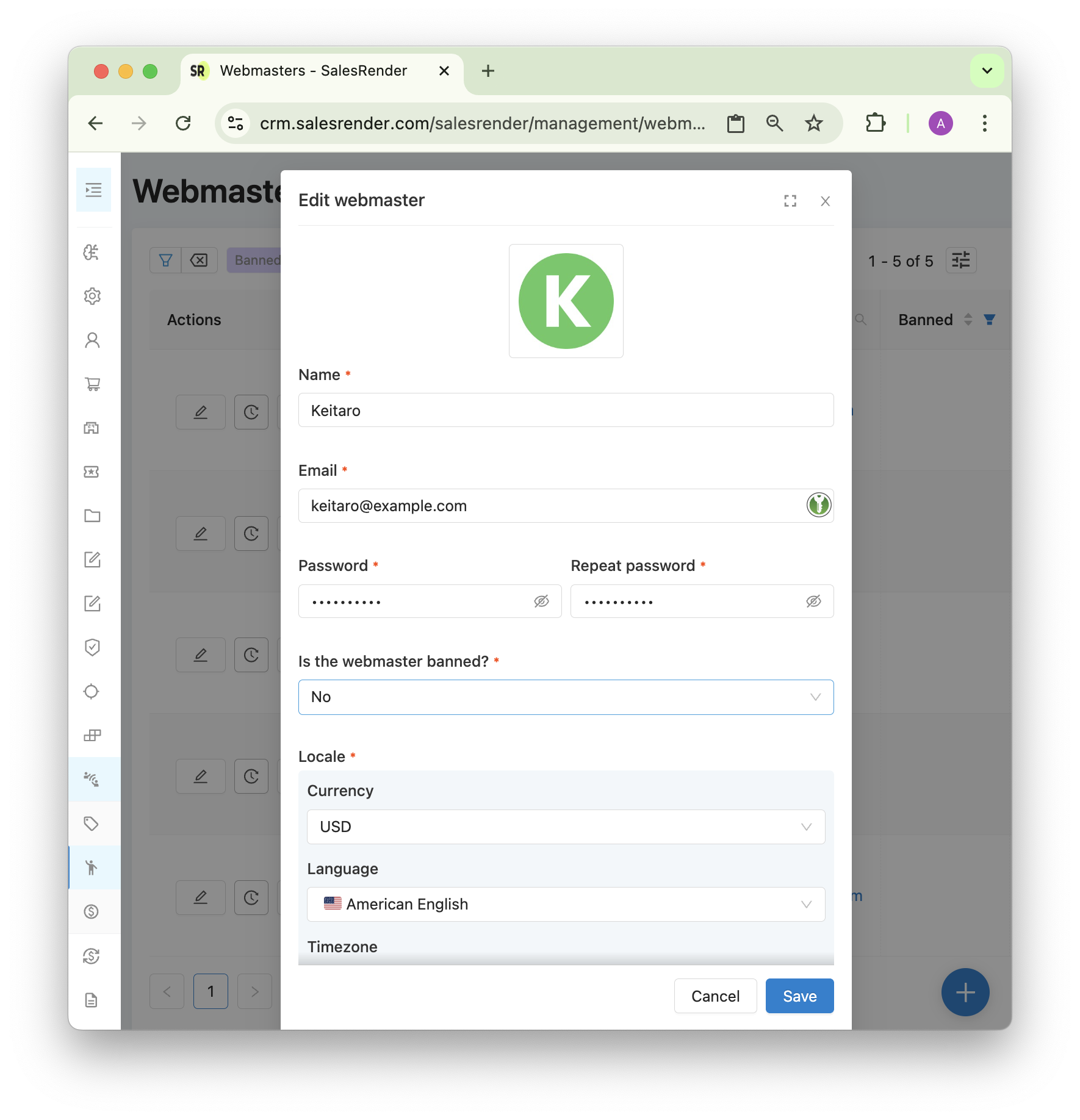This screenshot has width=1080, height=1120.
Task: Go to pagination page 1
Action: point(211,991)
